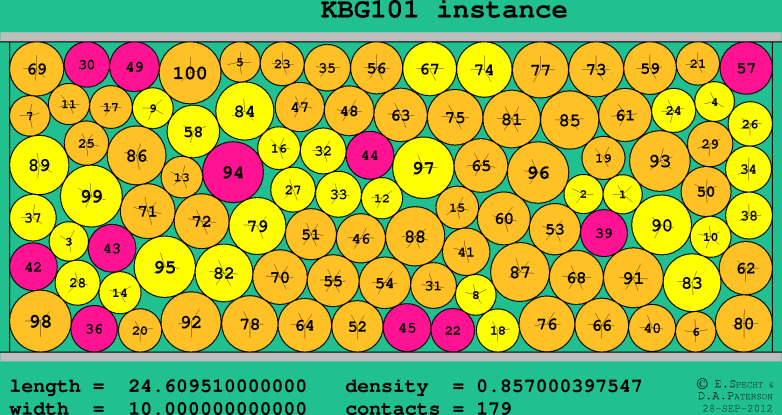The width and height of the screenshot is (782, 415).
Task: Click the small yellow circle 2
Action: point(584,194)
